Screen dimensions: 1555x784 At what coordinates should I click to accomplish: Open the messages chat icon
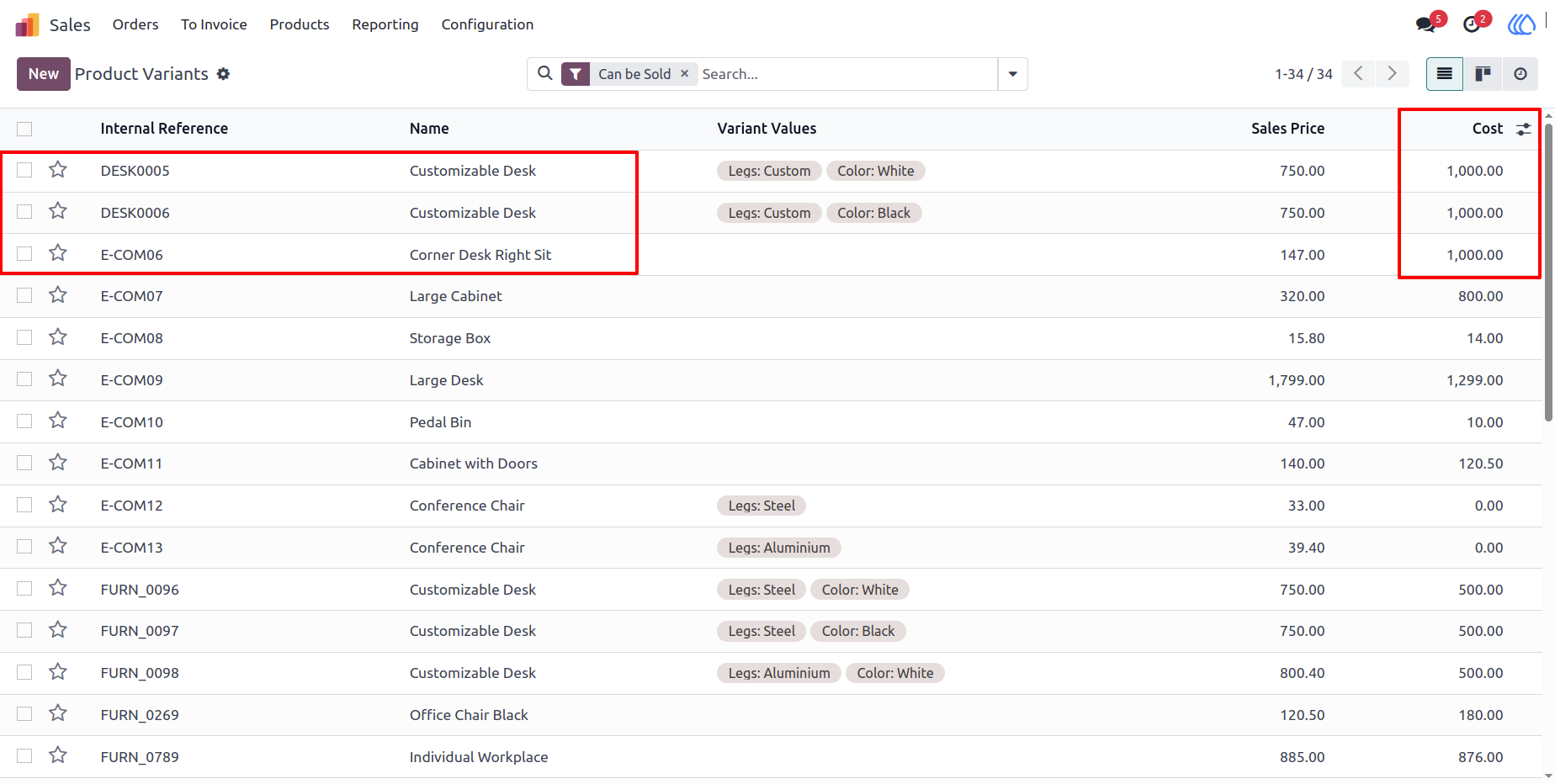pos(1425,24)
